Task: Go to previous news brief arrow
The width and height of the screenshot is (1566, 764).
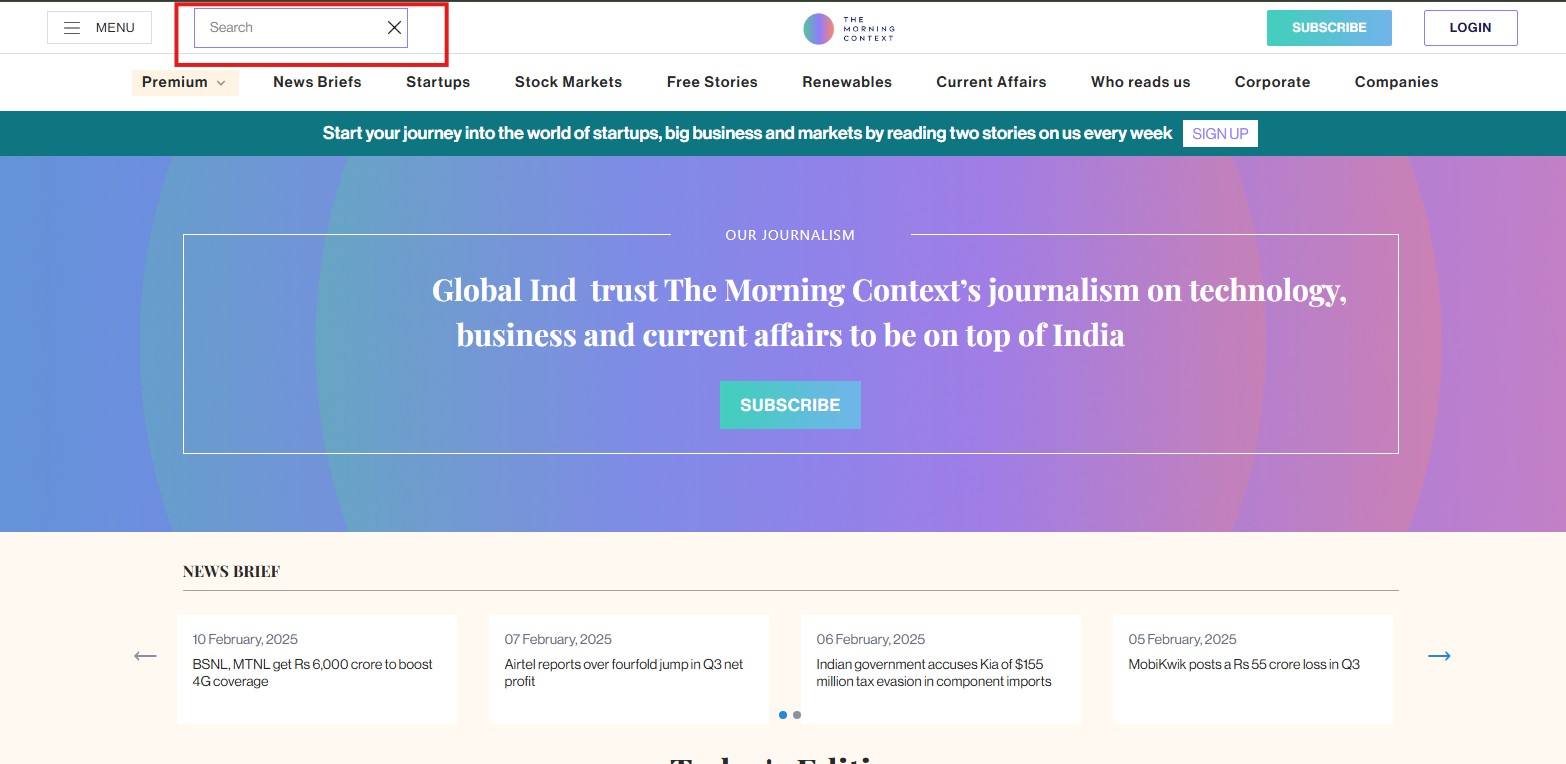Action: click(145, 656)
